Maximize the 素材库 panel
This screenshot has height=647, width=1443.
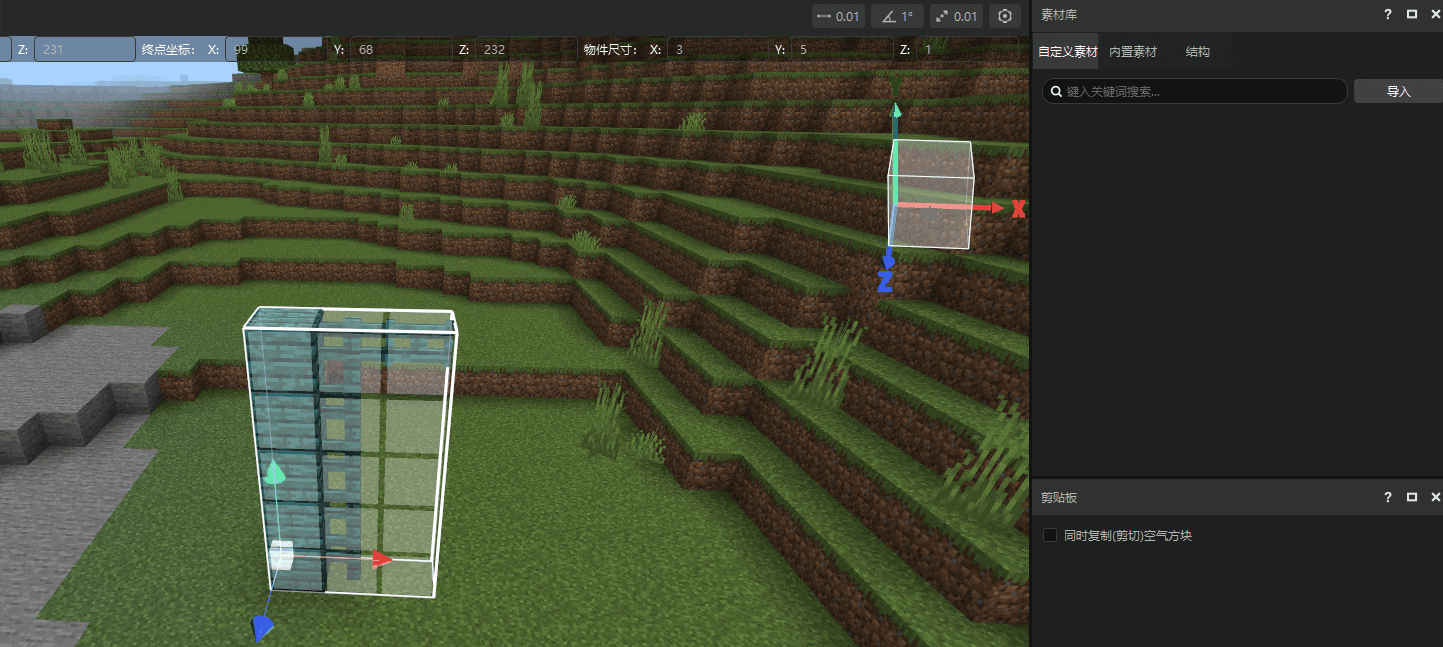pyautogui.click(x=1412, y=15)
